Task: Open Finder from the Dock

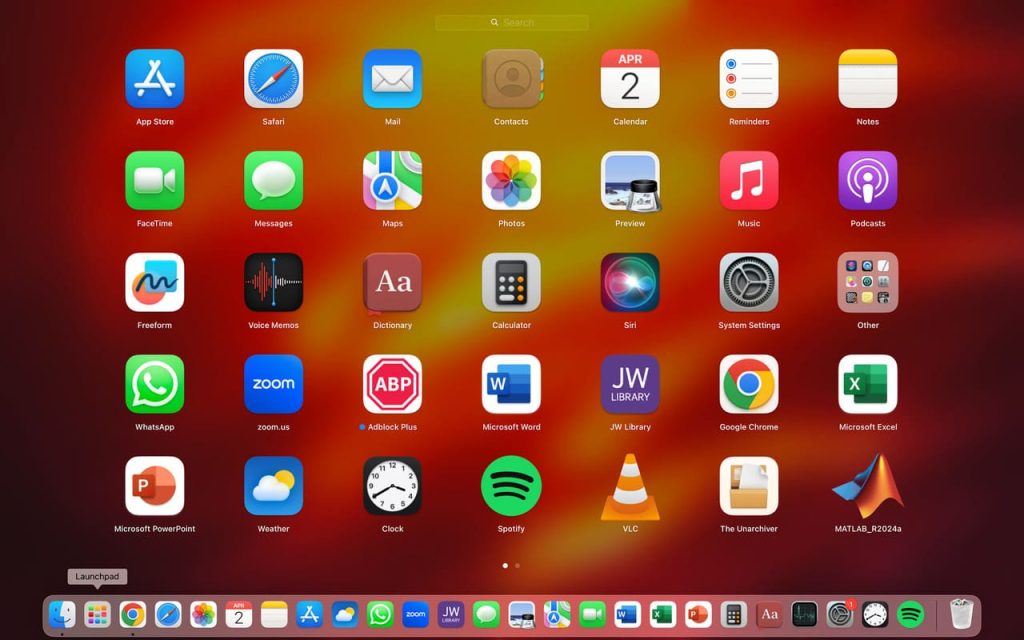Action: click(62, 615)
